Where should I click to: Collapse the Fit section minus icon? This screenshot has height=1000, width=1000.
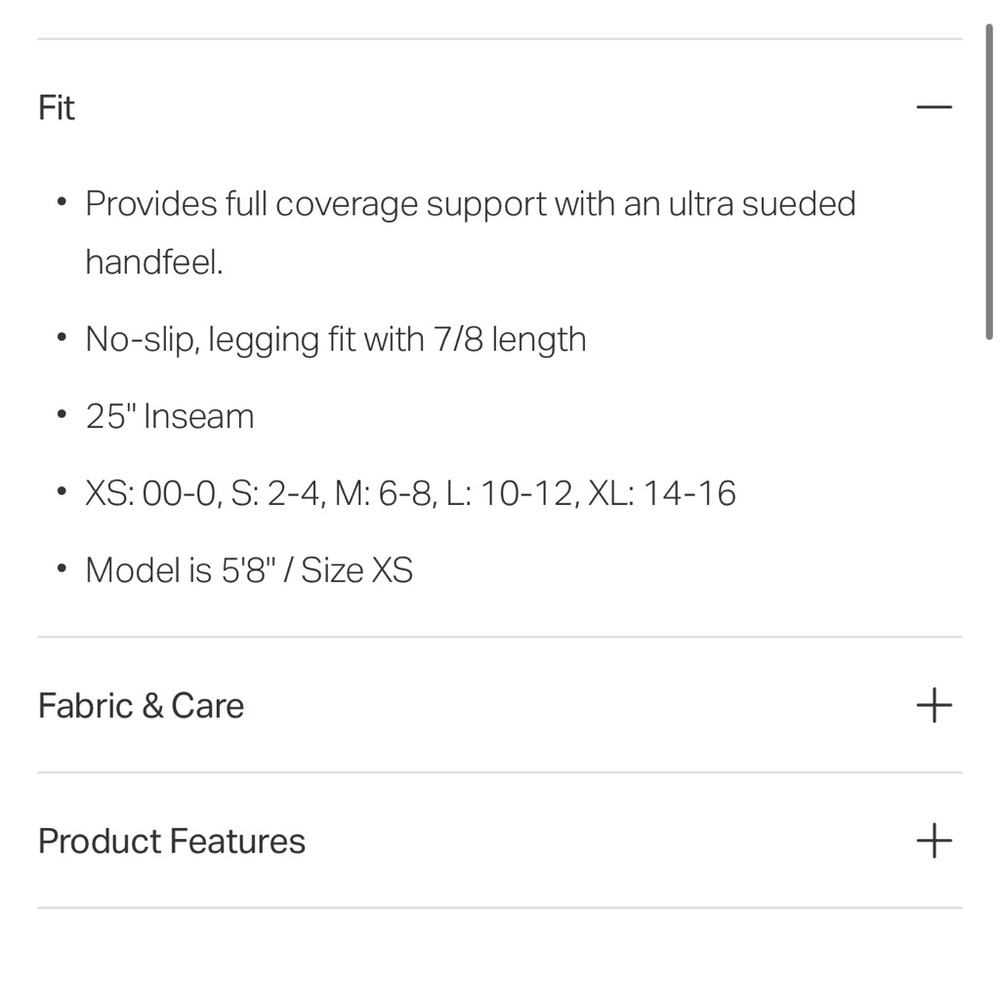934,107
